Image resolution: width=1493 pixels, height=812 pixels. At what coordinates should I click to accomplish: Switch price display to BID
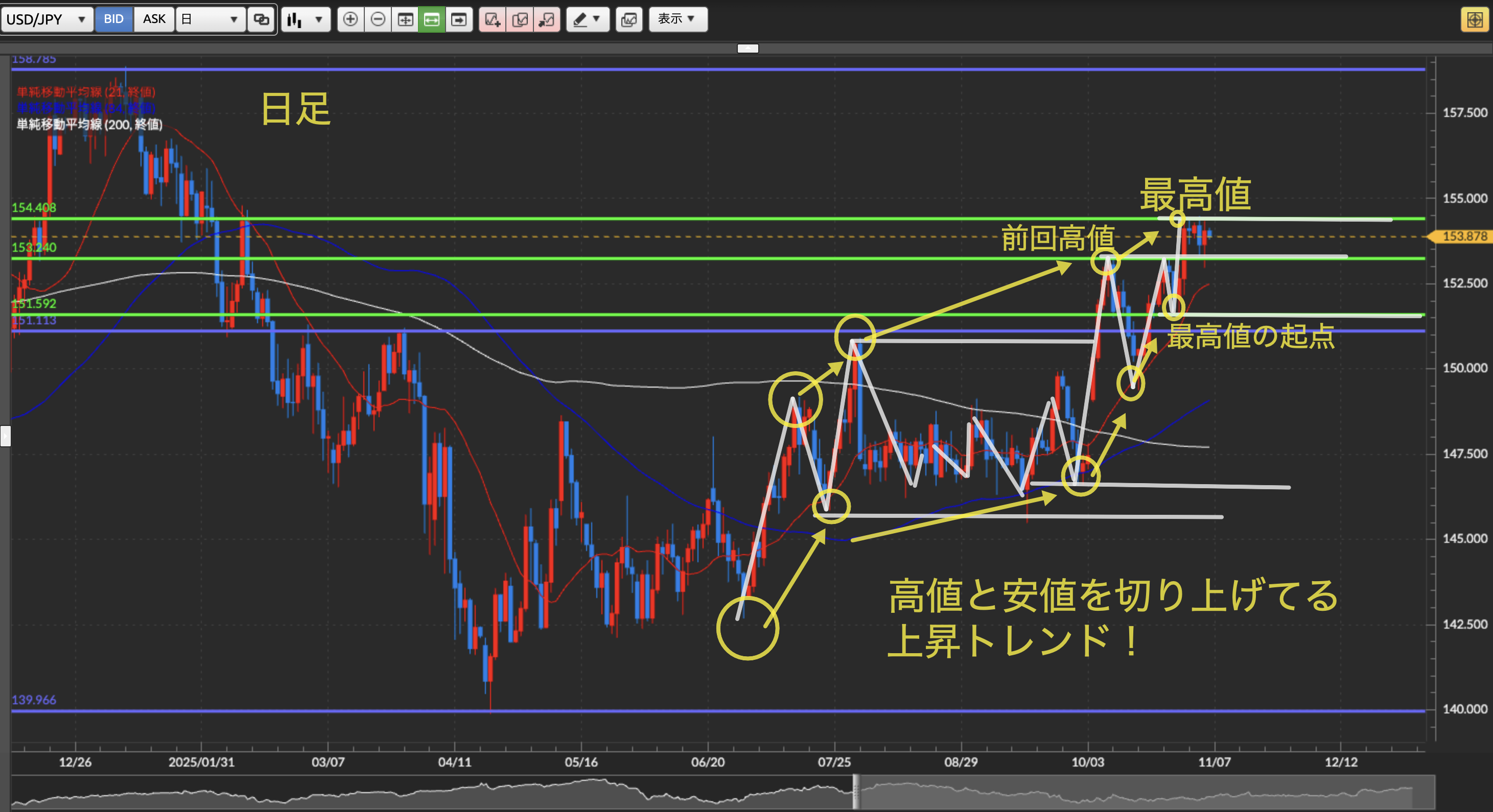click(x=113, y=19)
